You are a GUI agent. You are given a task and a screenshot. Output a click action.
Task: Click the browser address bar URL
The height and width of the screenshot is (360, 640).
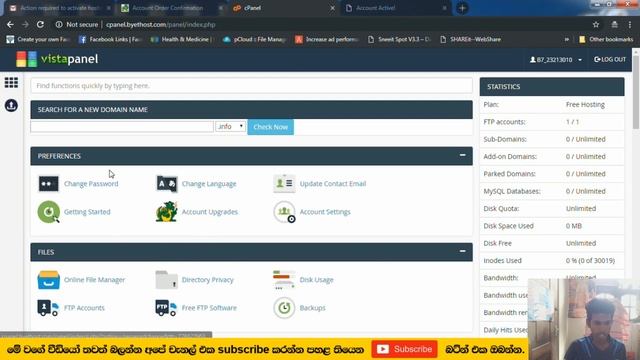pyautogui.click(x=160, y=24)
